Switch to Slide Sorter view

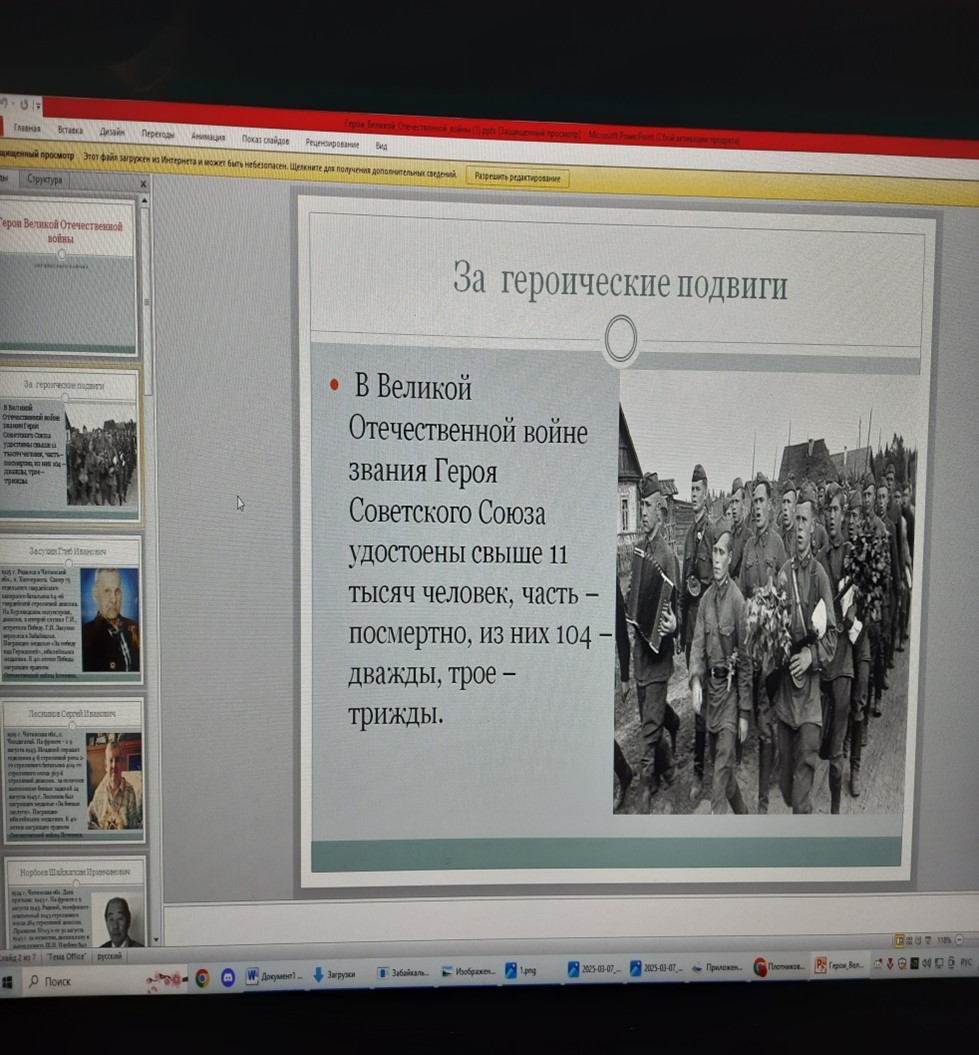pyautogui.click(x=910, y=940)
